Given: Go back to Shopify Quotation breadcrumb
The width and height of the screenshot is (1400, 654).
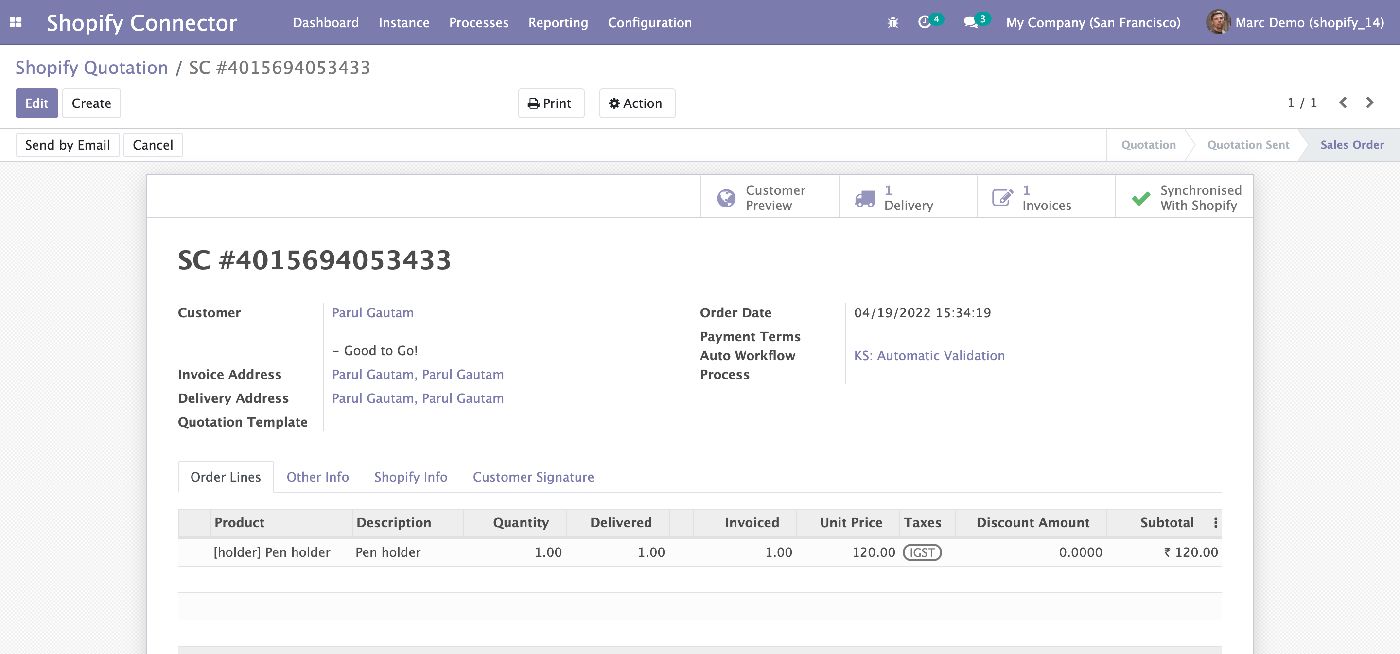Looking at the screenshot, I should [92, 68].
